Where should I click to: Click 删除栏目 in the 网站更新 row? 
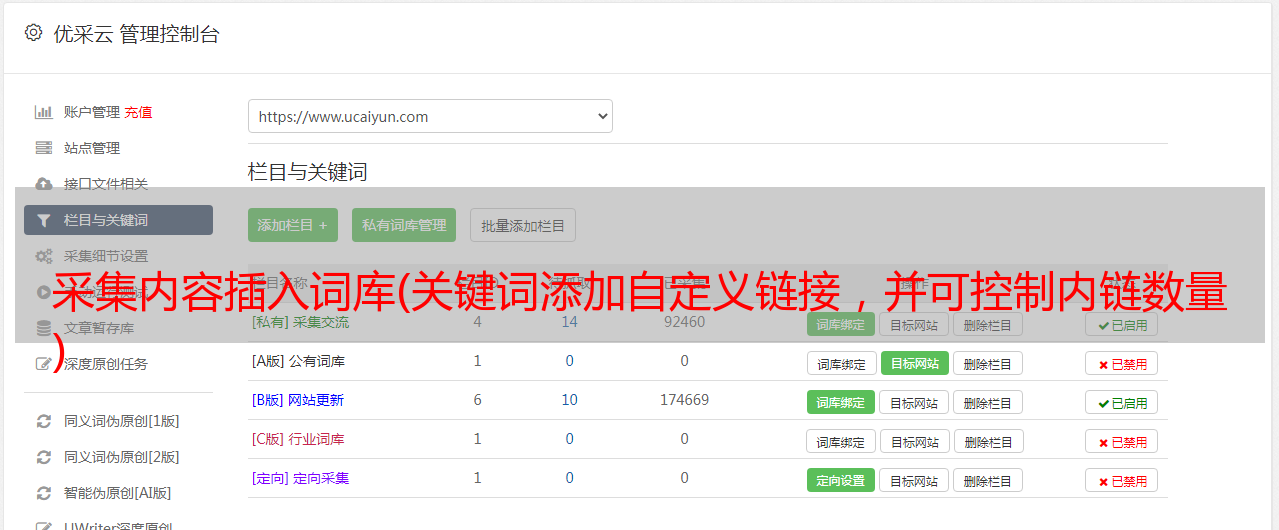[988, 403]
